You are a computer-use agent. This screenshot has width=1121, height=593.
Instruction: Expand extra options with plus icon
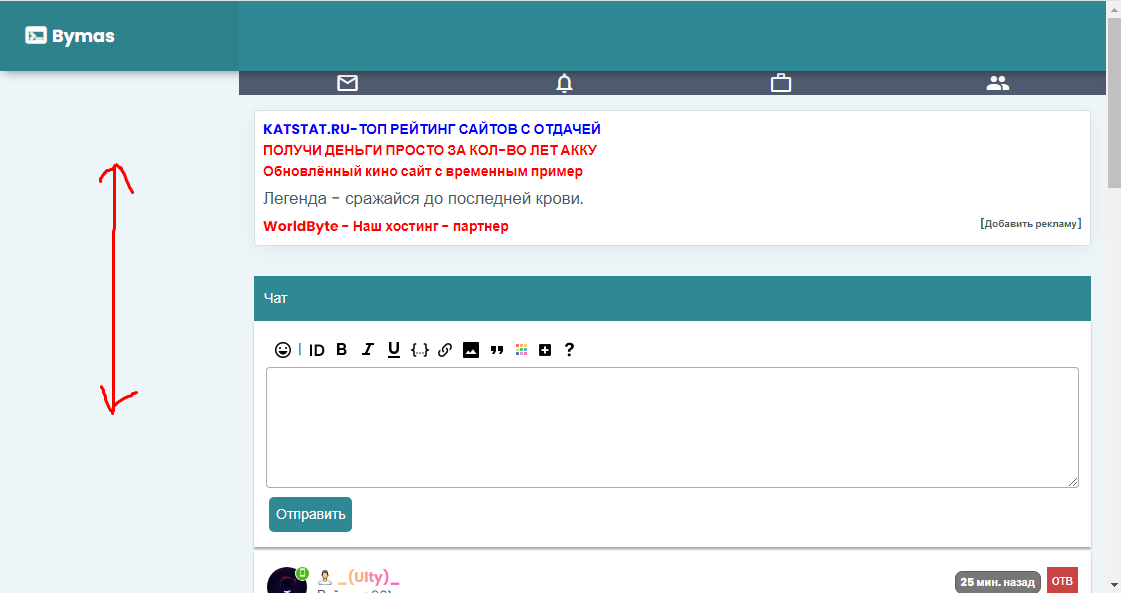[x=545, y=350]
